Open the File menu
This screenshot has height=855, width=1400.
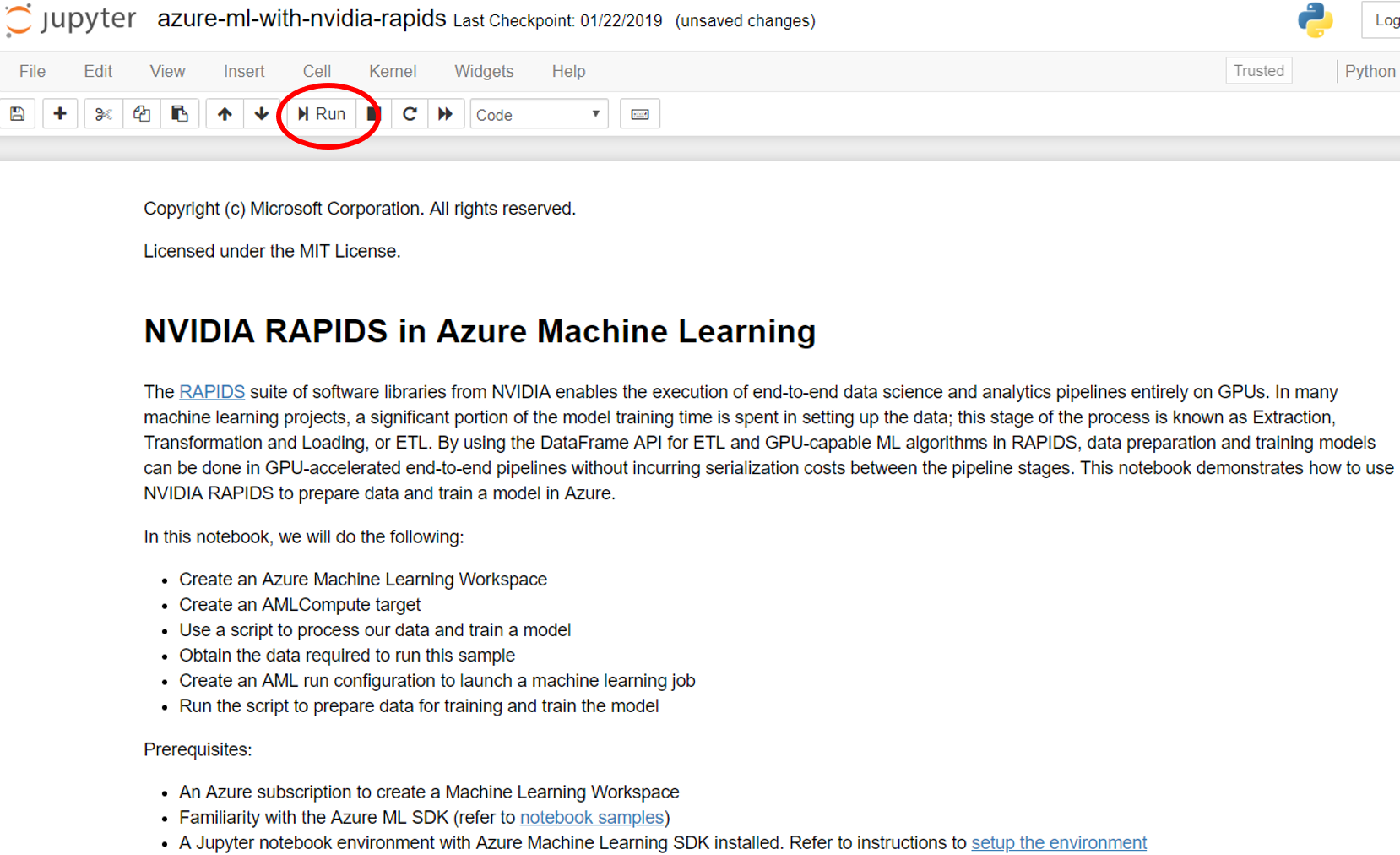tap(32, 72)
